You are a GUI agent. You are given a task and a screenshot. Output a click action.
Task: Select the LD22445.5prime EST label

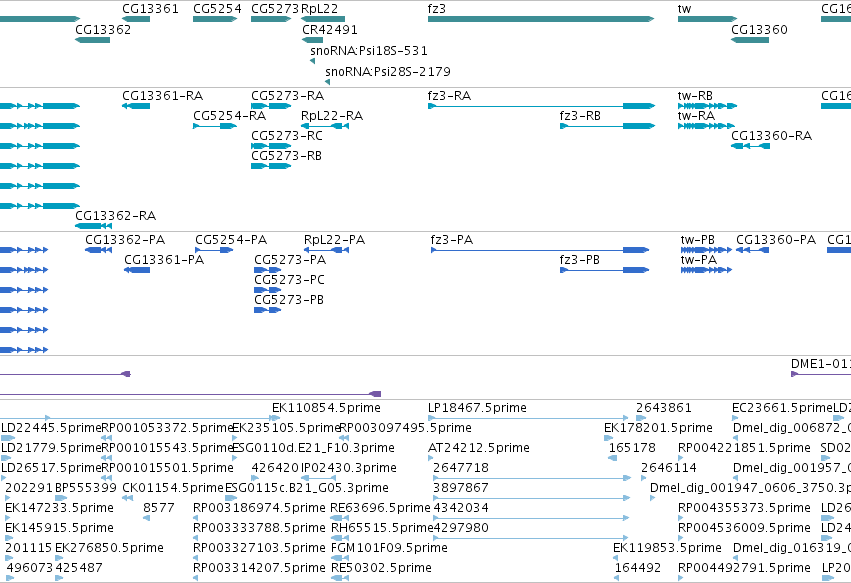click(x=51, y=428)
